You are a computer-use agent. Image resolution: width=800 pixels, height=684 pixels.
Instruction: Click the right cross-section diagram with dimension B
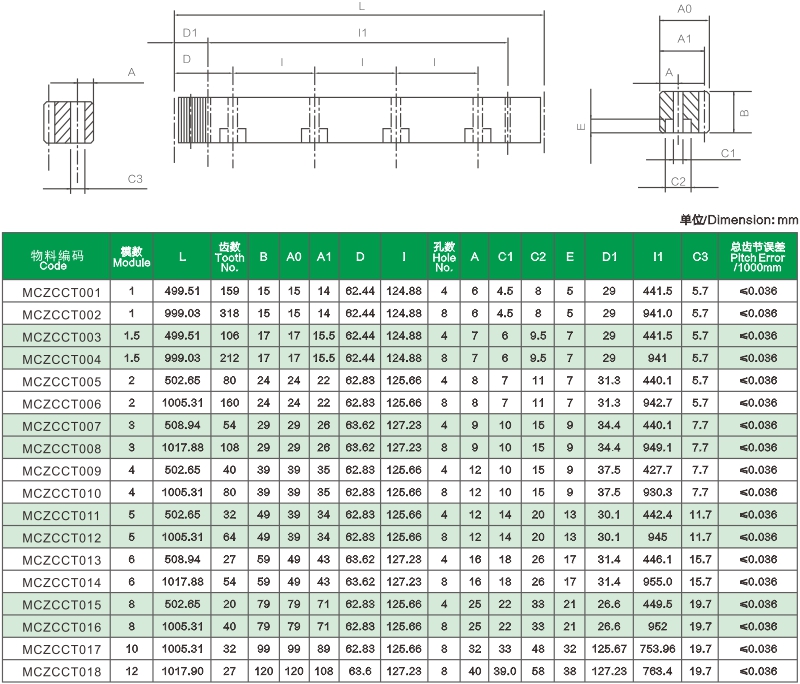click(684, 112)
